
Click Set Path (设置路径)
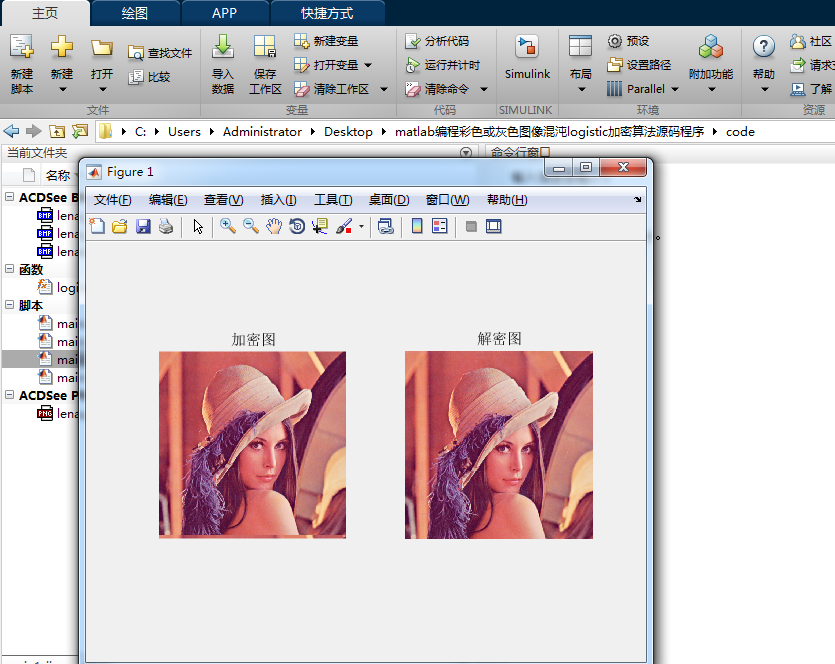coord(639,65)
